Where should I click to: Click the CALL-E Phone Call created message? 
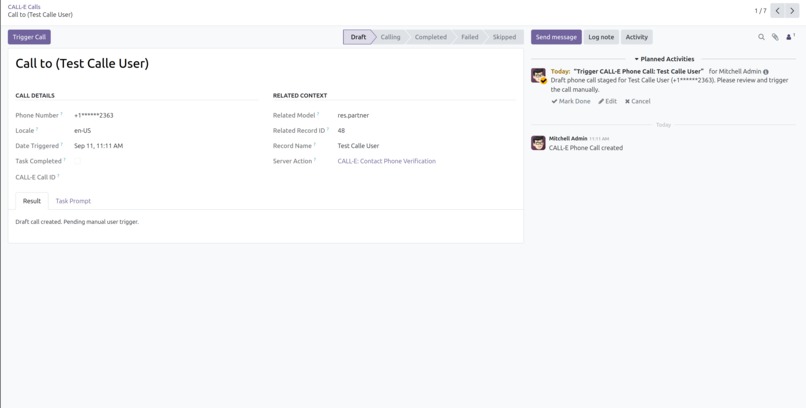coord(585,148)
